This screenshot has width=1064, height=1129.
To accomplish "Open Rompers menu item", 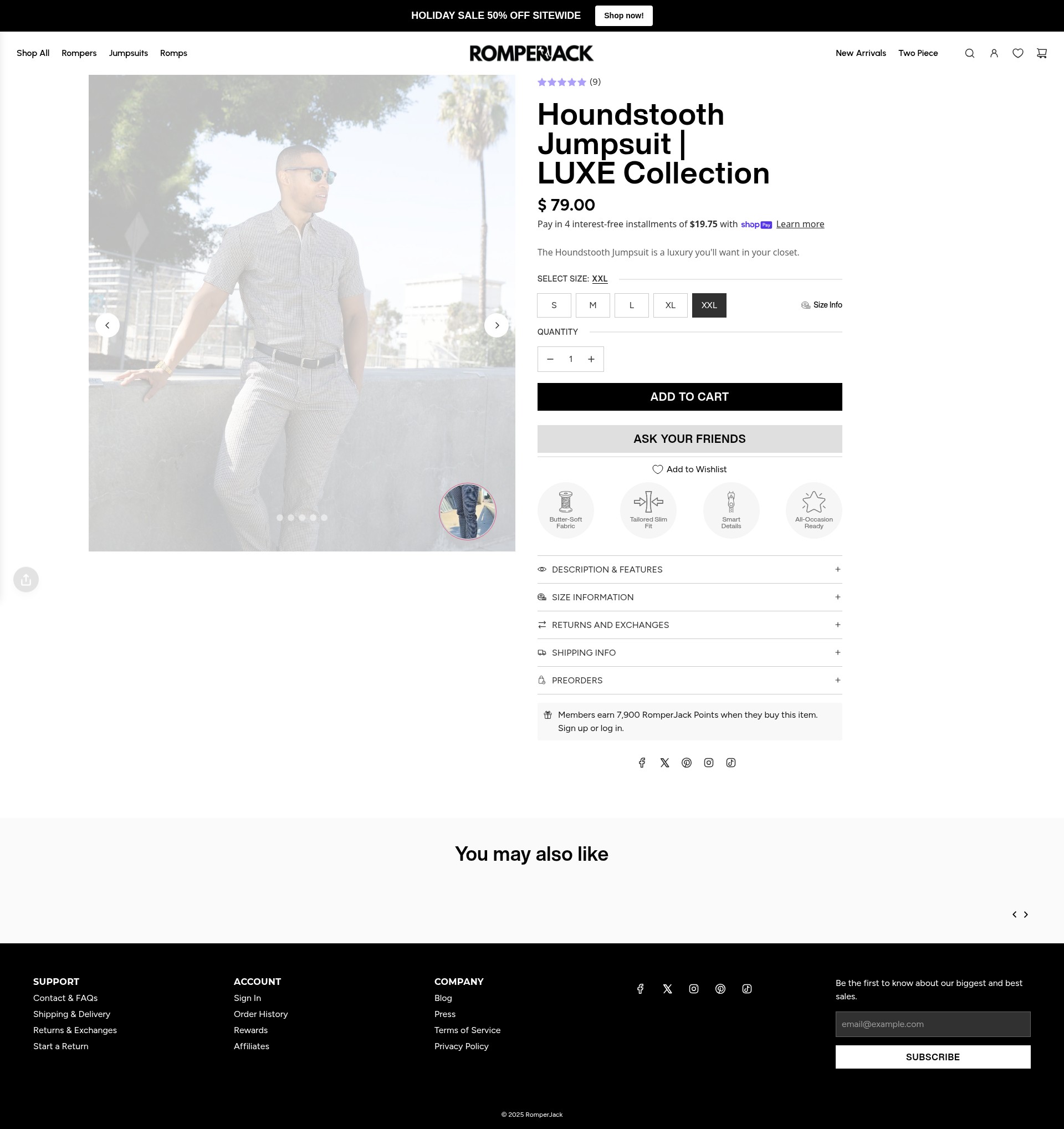I will 79,53.
